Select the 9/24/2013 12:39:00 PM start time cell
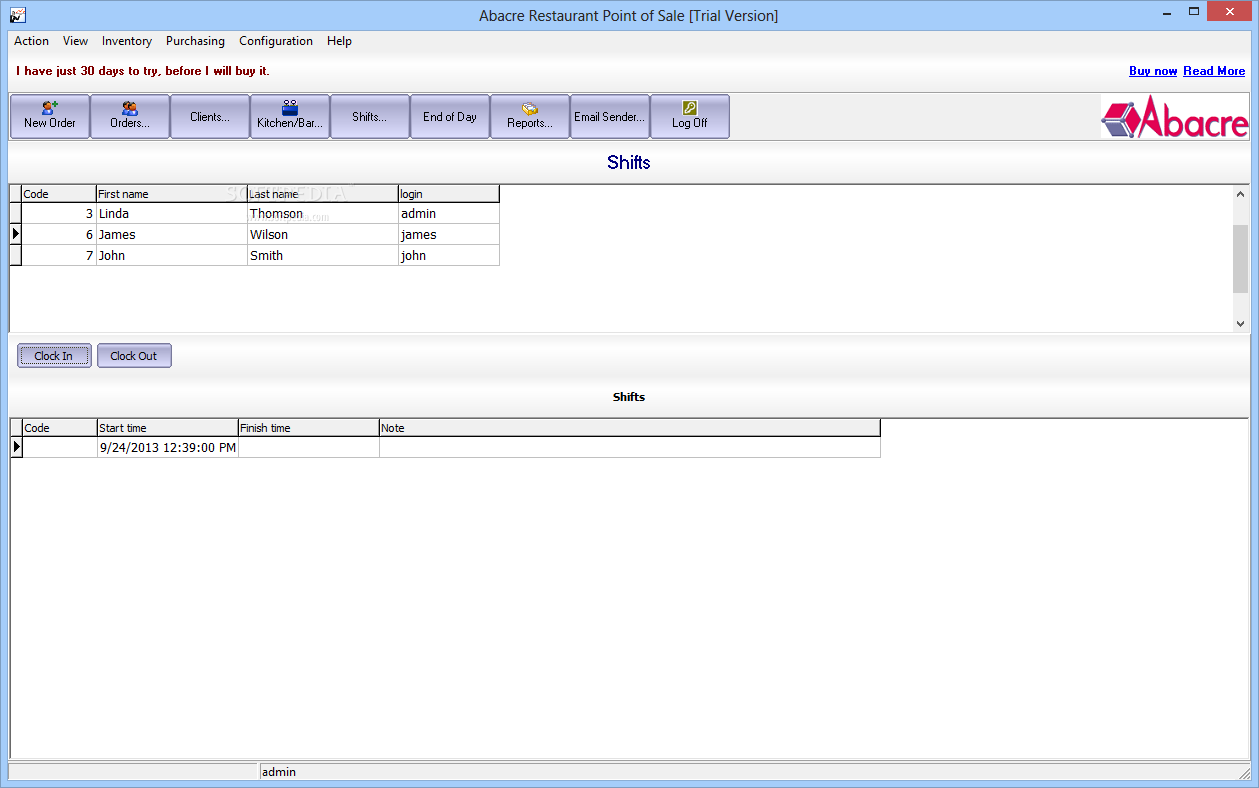The image size is (1259, 788). [x=168, y=448]
